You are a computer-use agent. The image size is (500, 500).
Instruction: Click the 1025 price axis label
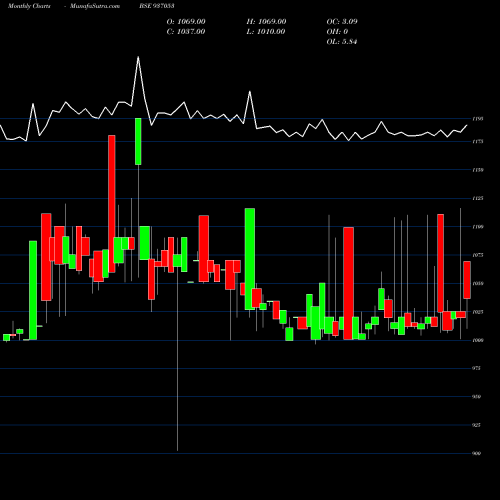click(x=477, y=312)
